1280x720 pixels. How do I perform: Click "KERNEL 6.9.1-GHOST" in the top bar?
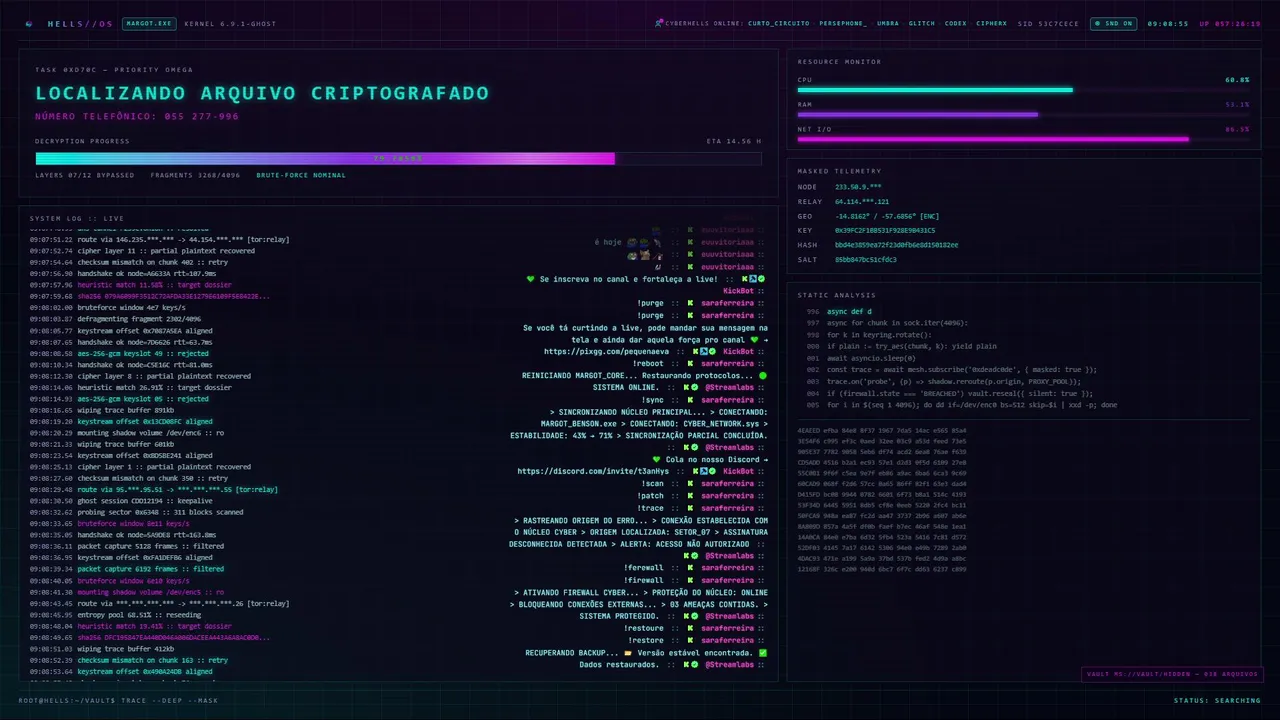coord(230,23)
